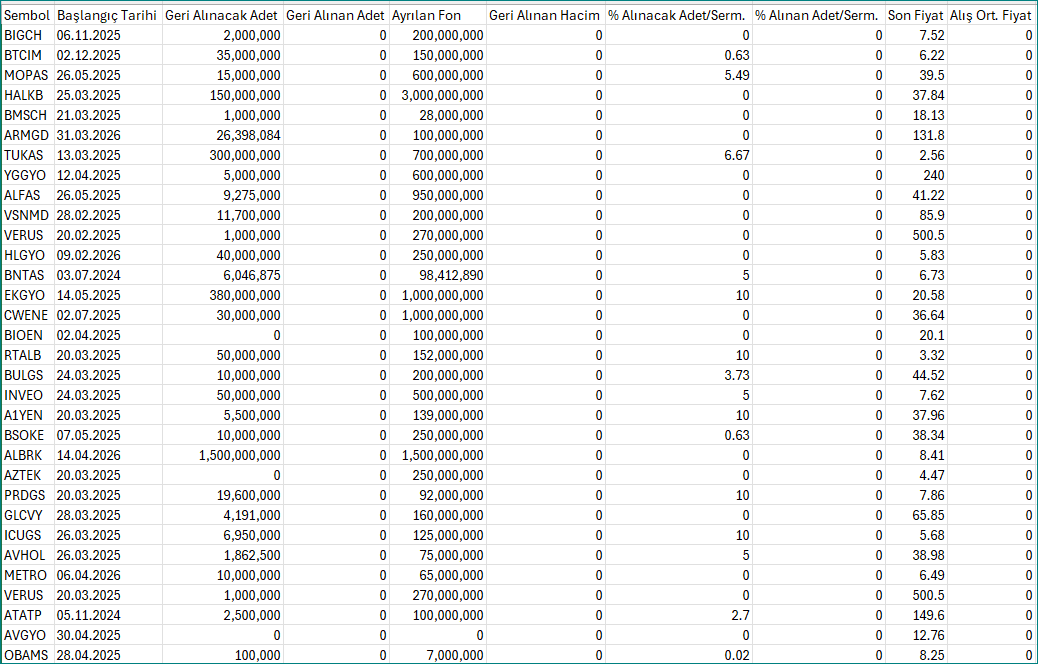1038x664 pixels.
Task: Select the BULGS symbol cell
Action: pos(27,375)
